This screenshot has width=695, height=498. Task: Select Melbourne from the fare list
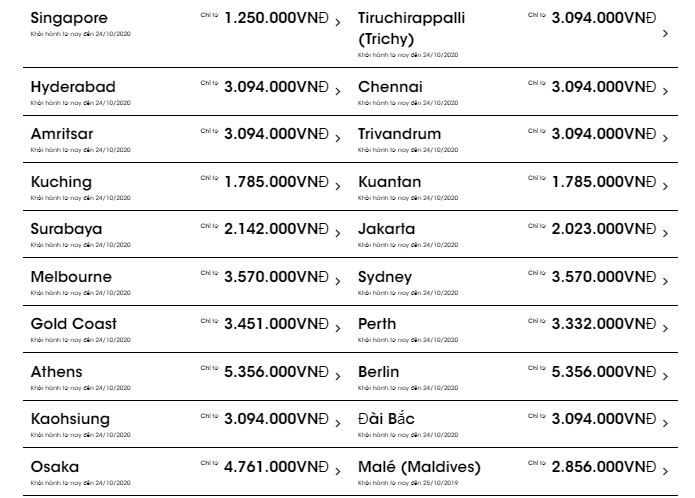point(71,277)
